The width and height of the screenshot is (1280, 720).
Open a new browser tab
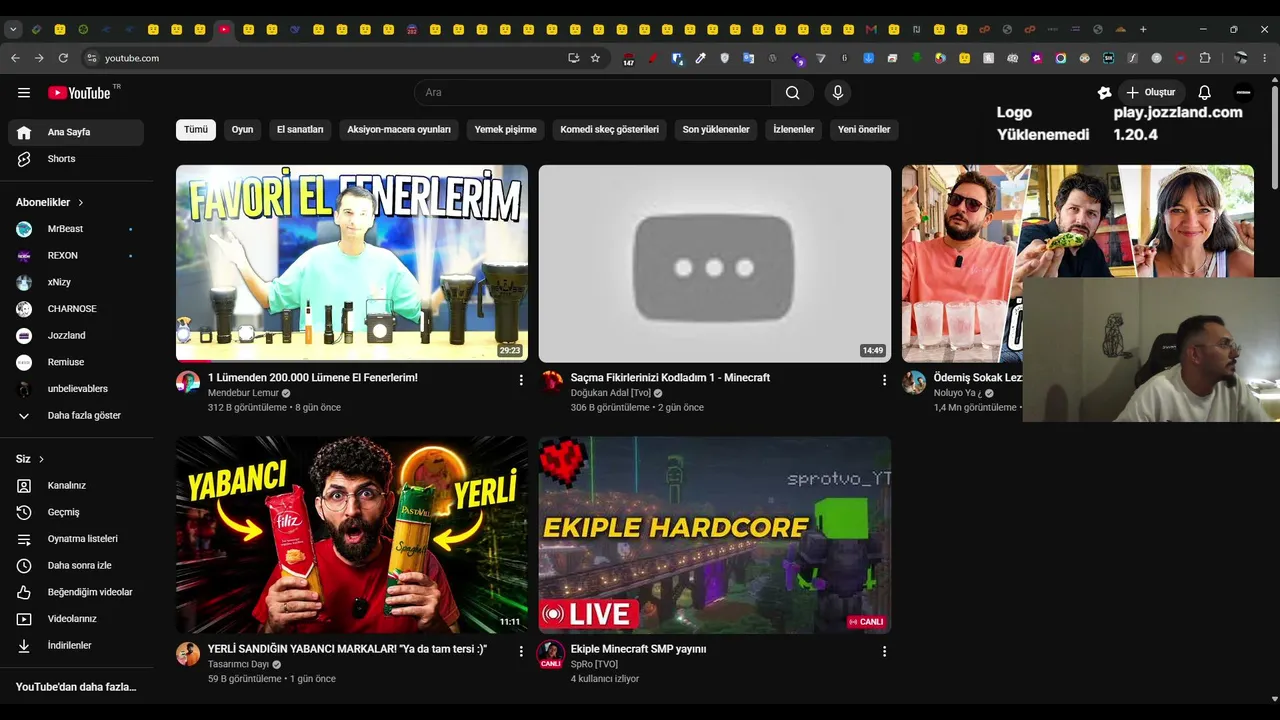(1143, 29)
